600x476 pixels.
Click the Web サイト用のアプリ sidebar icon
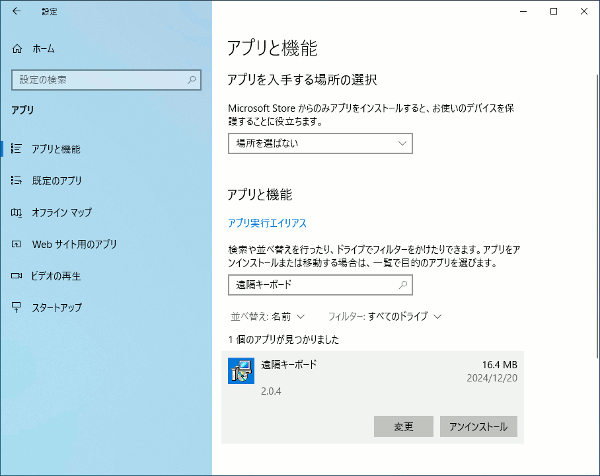pos(16,244)
